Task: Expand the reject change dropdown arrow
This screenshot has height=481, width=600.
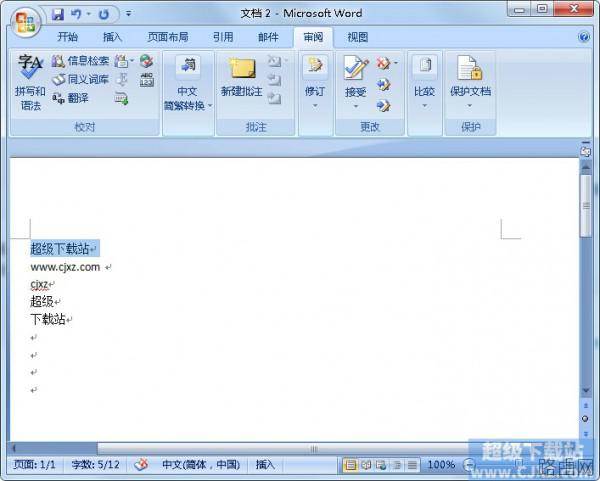Action: click(396, 63)
